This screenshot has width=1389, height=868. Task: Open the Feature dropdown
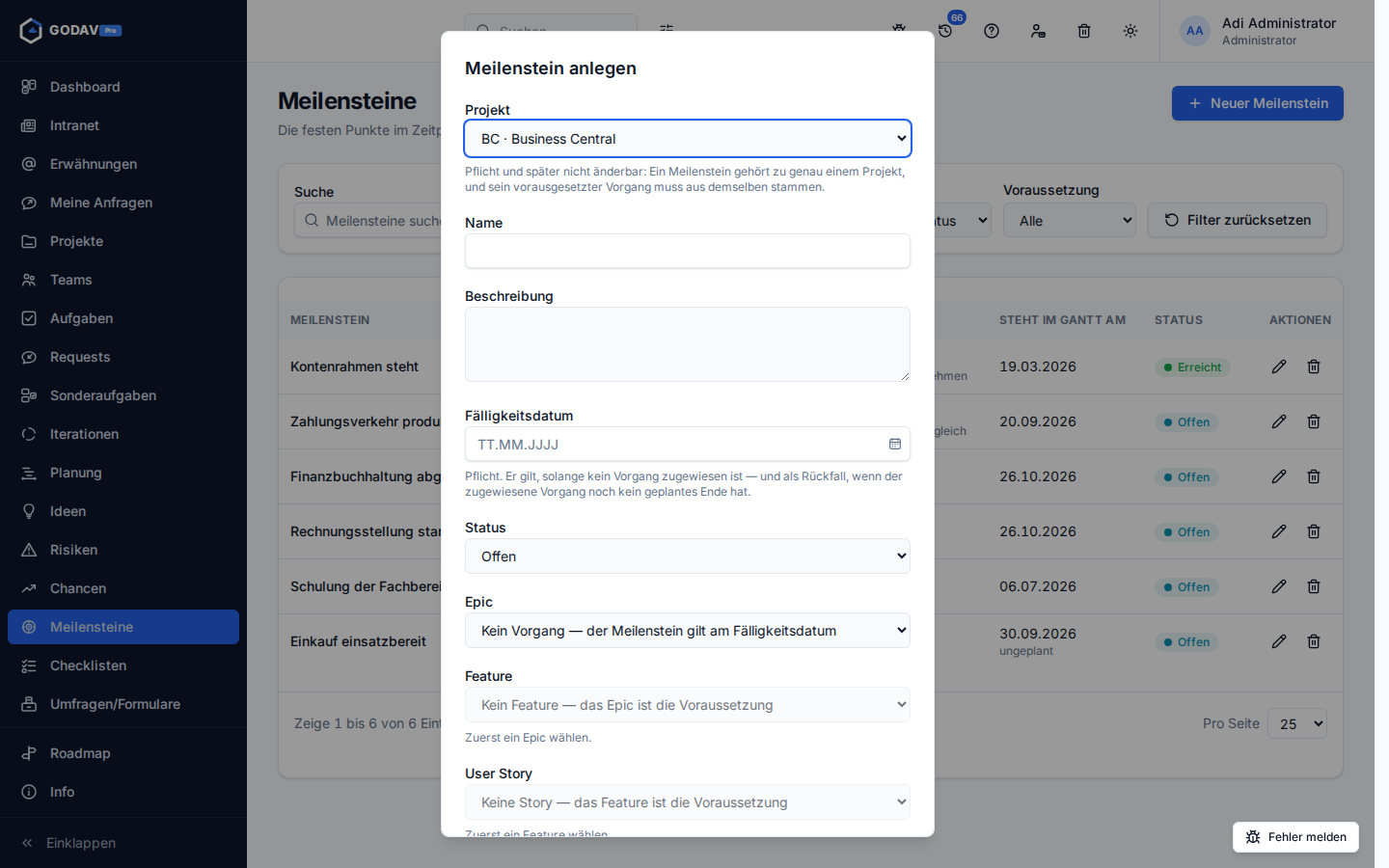(688, 705)
